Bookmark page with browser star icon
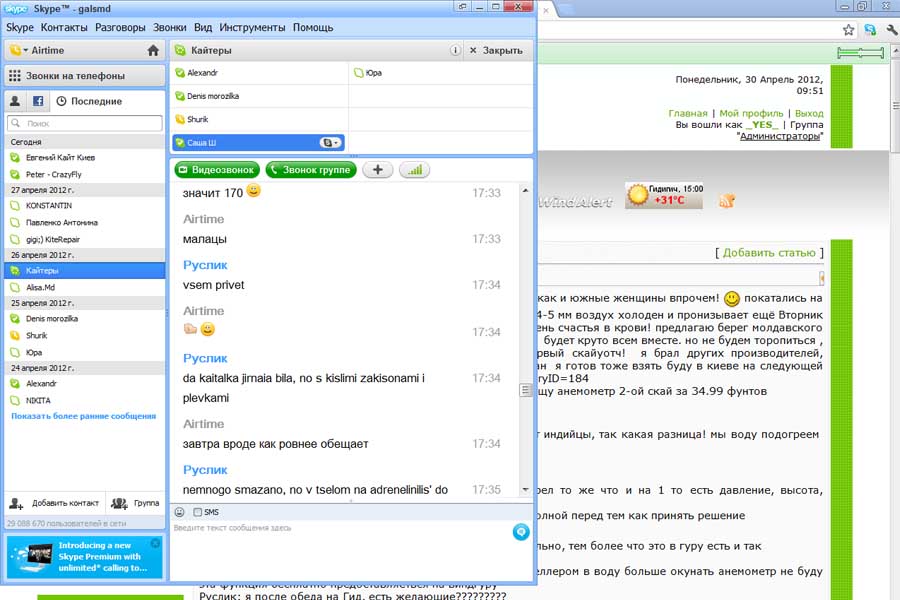The height and width of the screenshot is (600, 900). pyautogui.click(x=848, y=30)
